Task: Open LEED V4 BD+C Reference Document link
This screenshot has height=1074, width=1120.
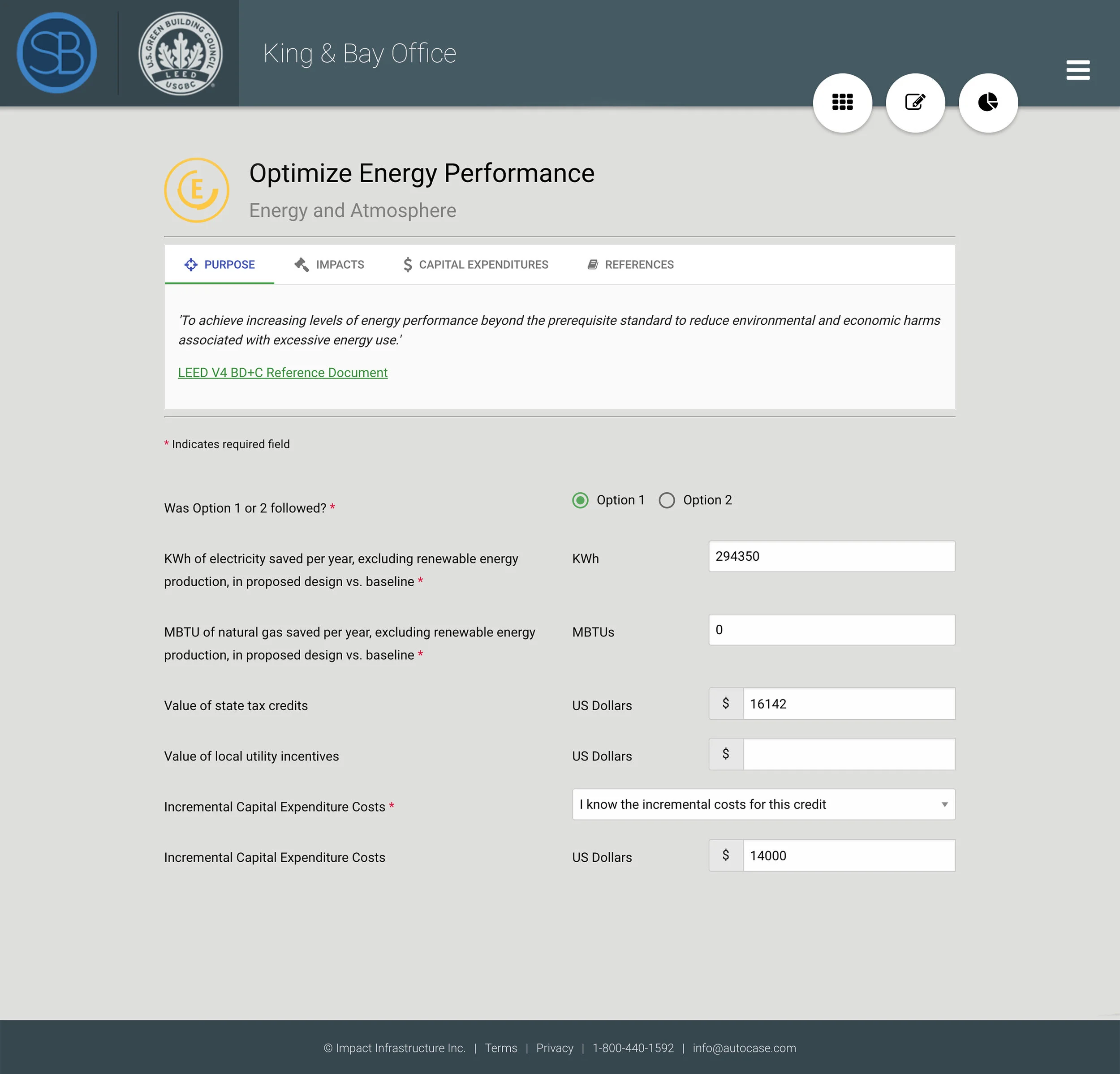Action: (282, 373)
